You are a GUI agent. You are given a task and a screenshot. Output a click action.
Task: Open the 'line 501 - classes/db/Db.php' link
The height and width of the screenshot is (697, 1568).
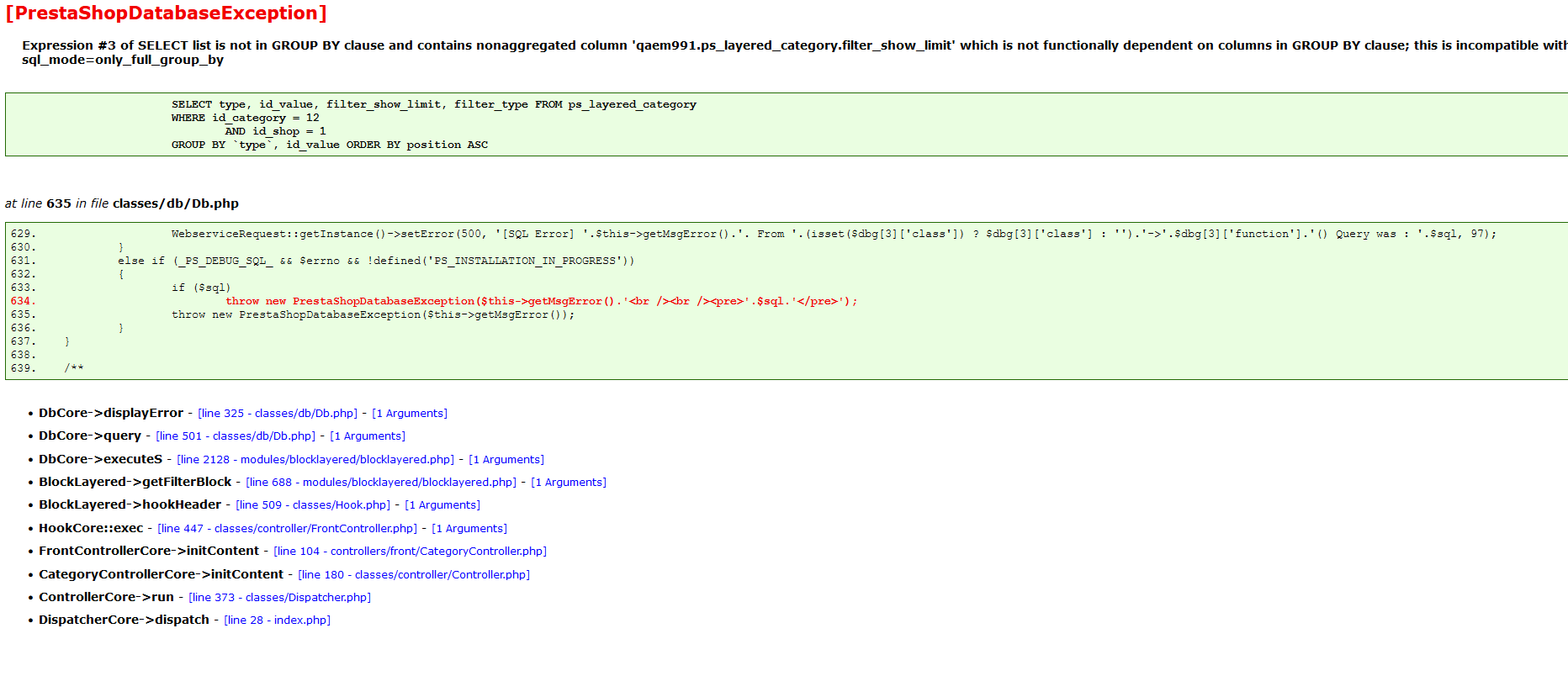point(236,436)
